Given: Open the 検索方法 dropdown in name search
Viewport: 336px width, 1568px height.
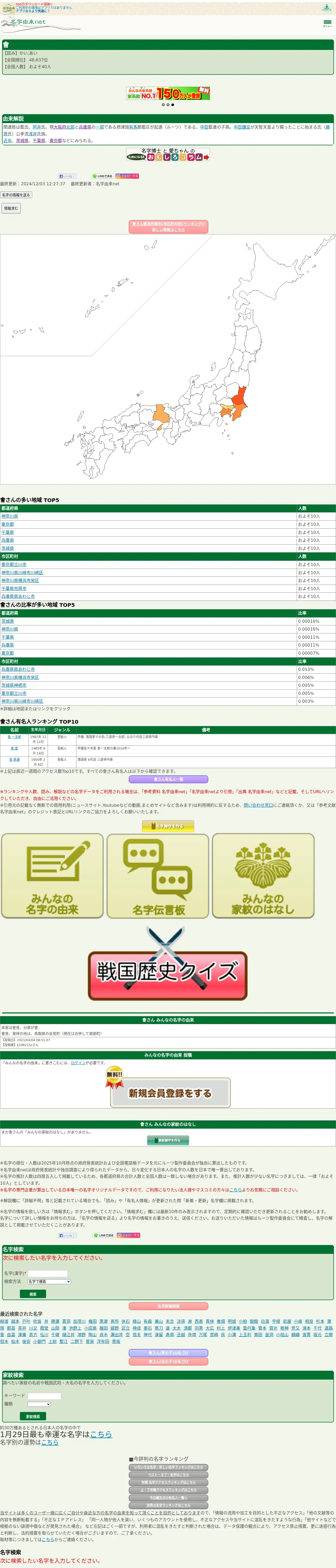Looking at the screenshot, I should pos(49,1281).
